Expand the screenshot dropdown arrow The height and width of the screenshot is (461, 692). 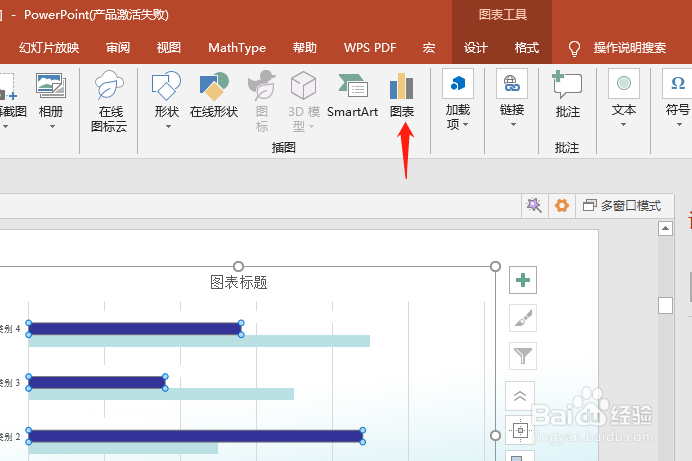[5, 127]
